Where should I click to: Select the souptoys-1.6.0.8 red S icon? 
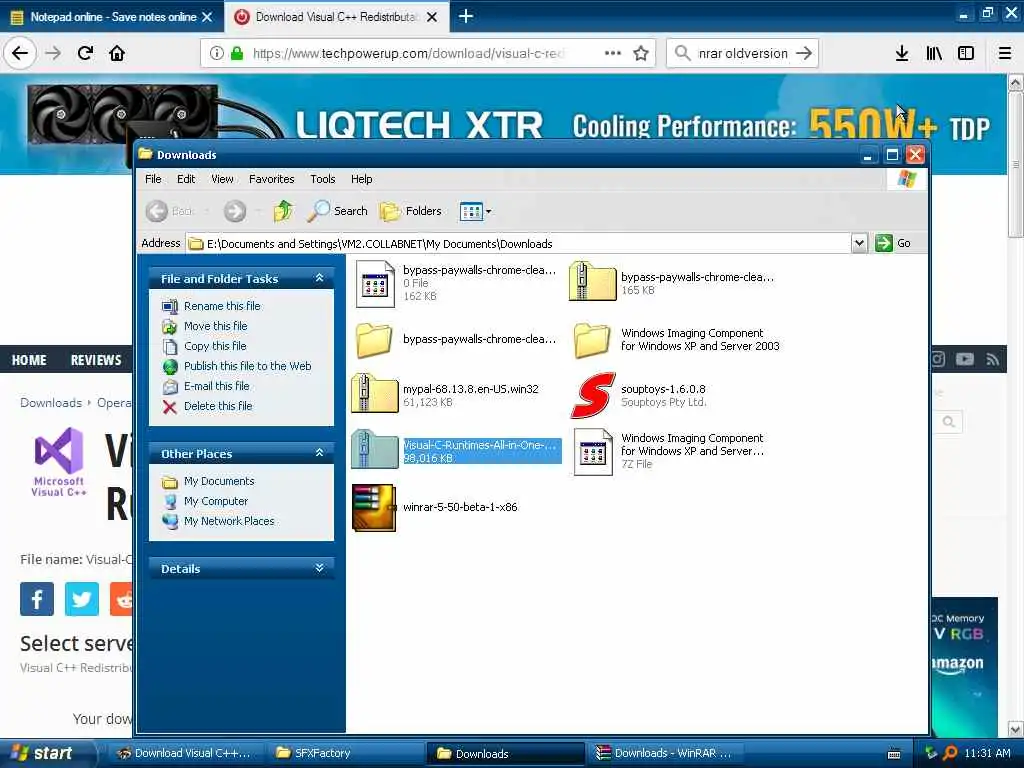pos(593,395)
